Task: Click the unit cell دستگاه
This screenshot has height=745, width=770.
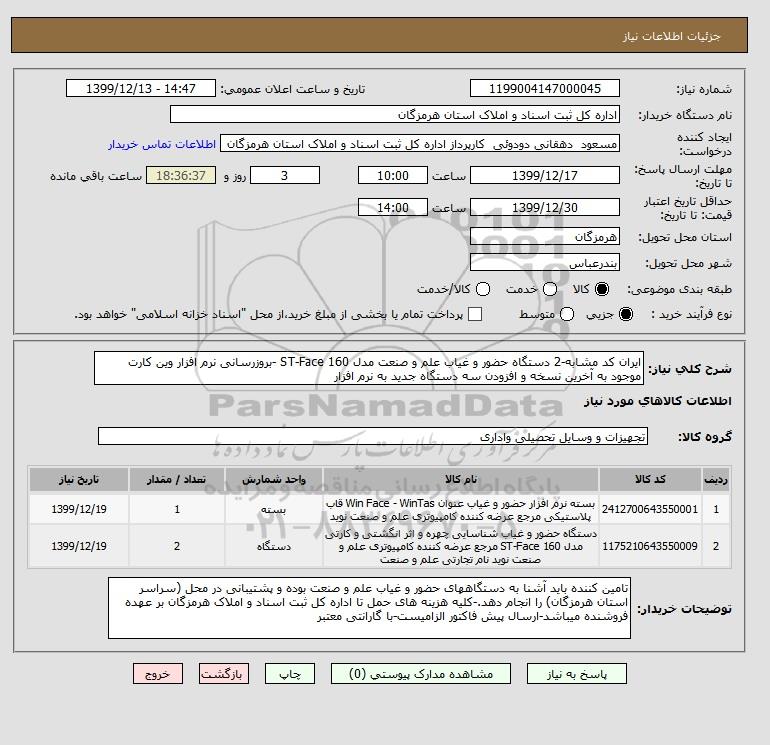Action: coord(274,546)
